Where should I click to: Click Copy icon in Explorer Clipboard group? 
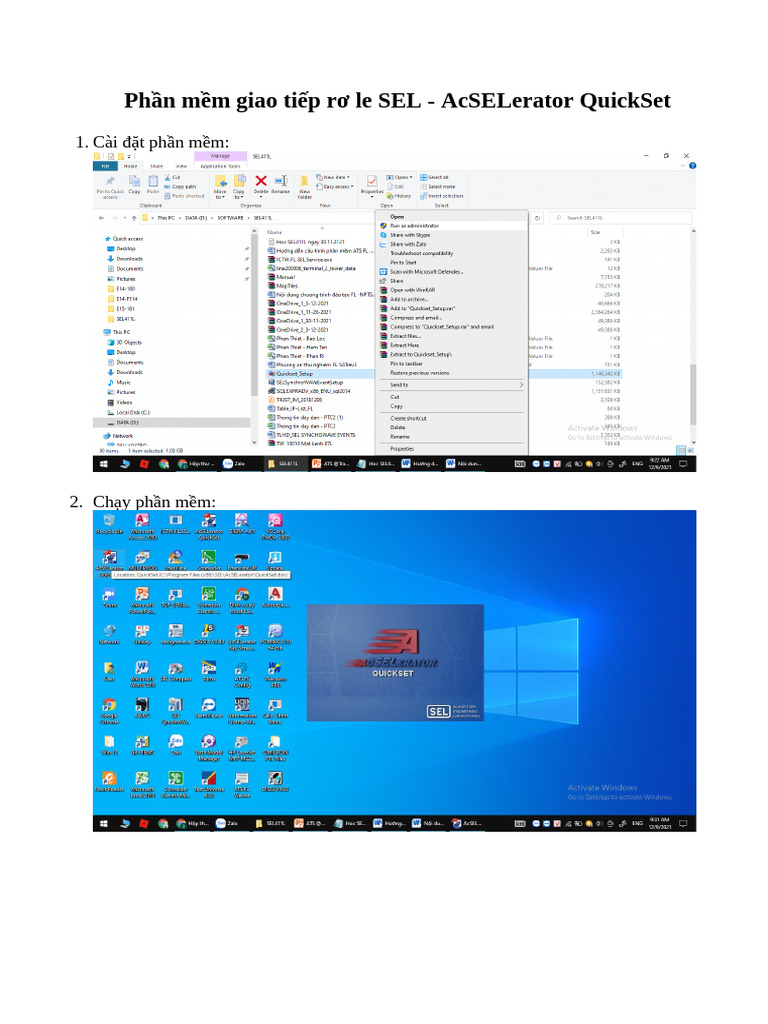point(134,184)
